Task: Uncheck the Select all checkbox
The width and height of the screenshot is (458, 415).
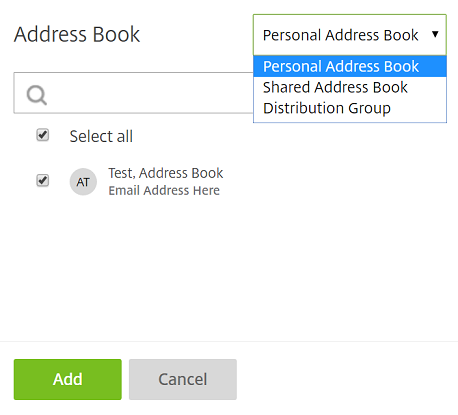Action: tap(43, 135)
